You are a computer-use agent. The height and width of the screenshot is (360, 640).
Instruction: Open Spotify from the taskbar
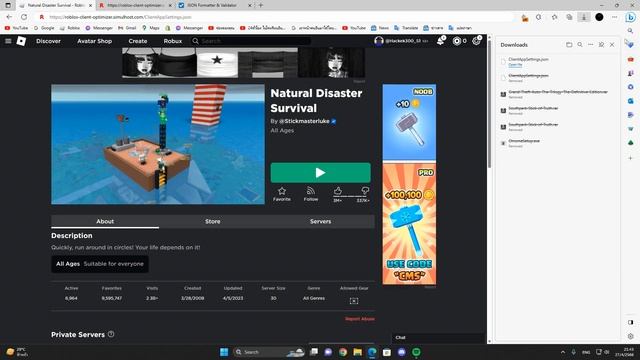pos(416,352)
